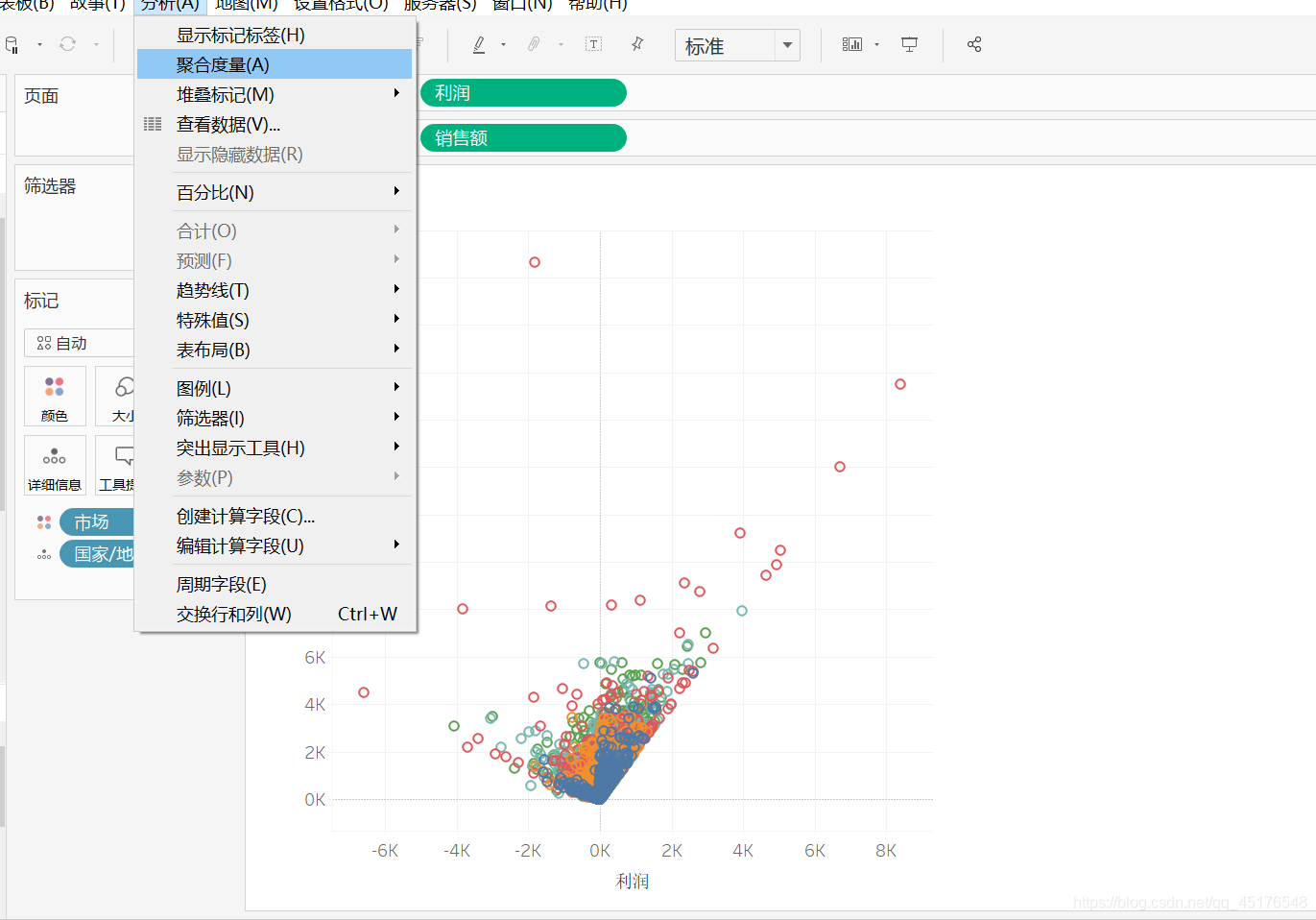This screenshot has height=920, width=1316.
Task: Expand the dropdown arrow next to data source icon
Action: pyautogui.click(x=39, y=44)
